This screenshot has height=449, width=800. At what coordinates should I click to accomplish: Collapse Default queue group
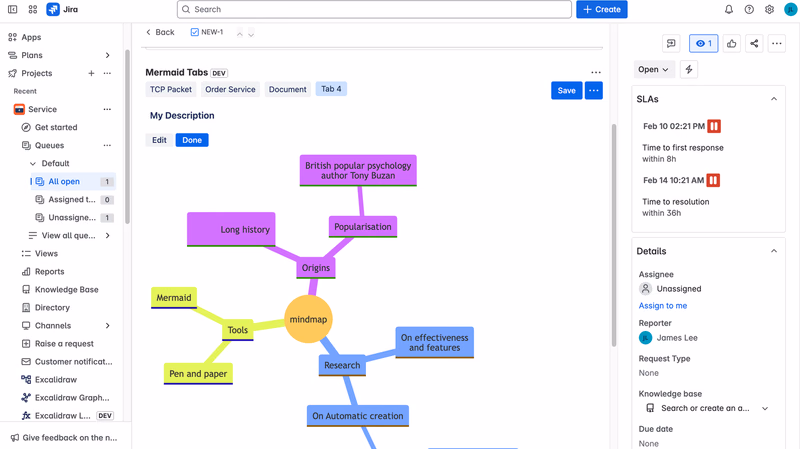[33, 163]
